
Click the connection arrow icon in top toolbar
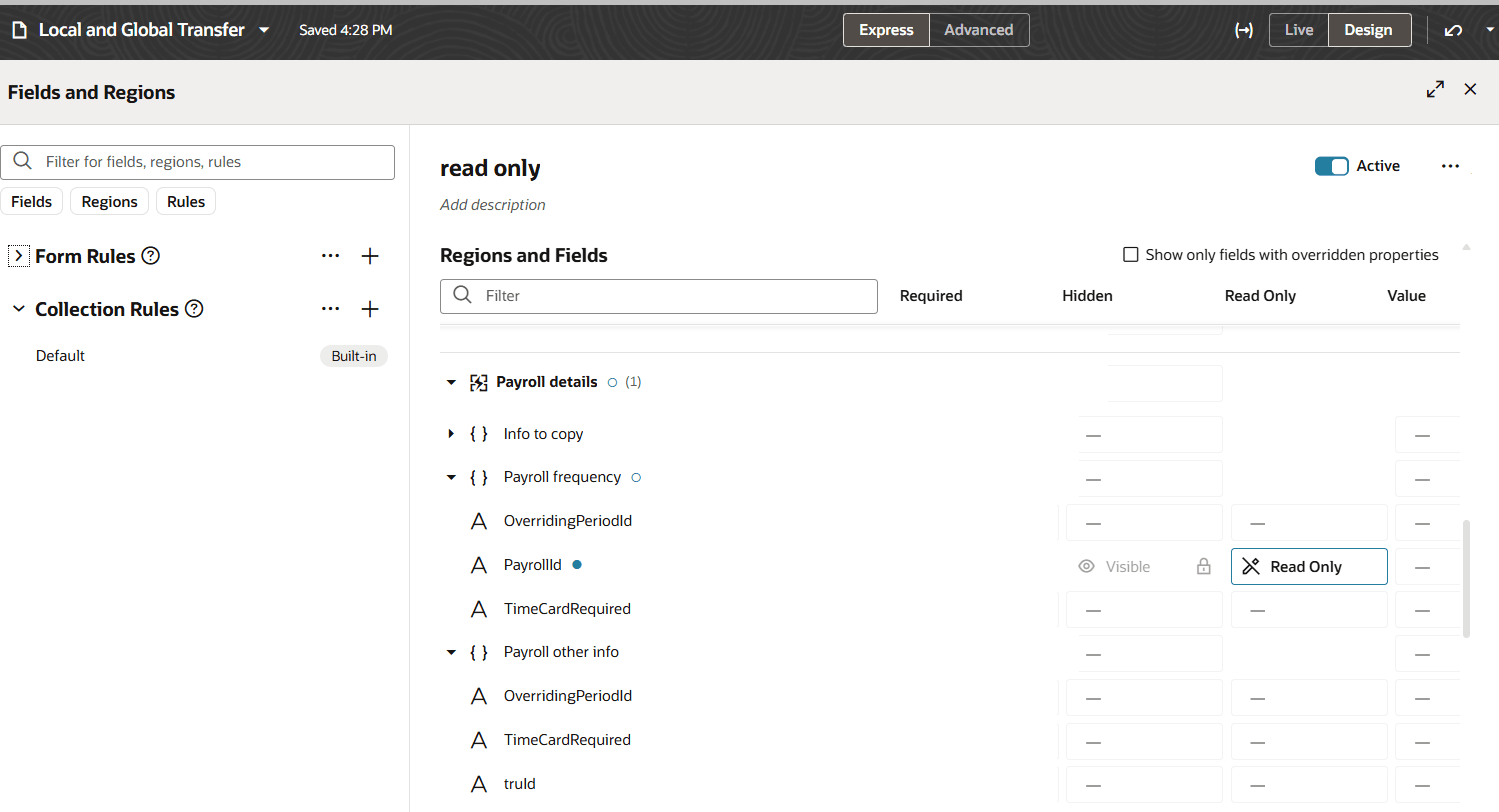point(1244,30)
